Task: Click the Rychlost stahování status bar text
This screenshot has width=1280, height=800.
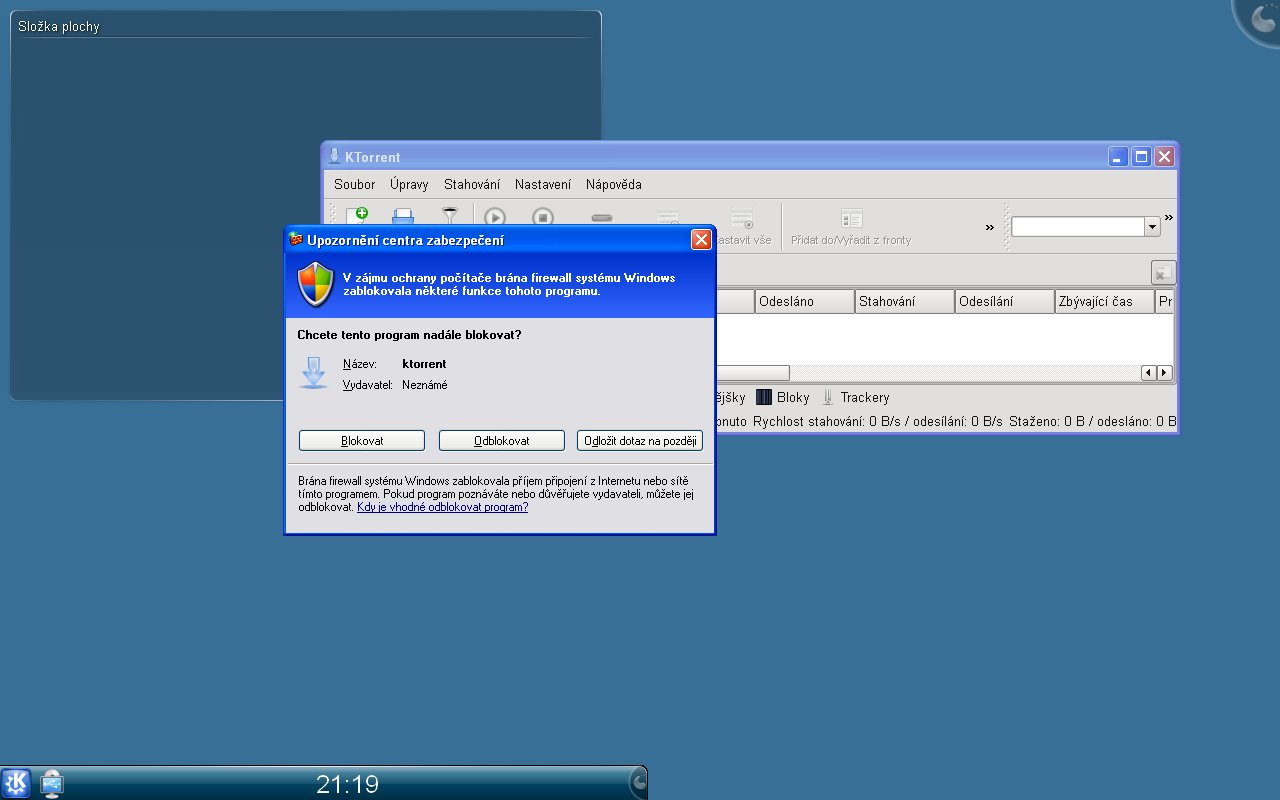Action: tap(878, 422)
